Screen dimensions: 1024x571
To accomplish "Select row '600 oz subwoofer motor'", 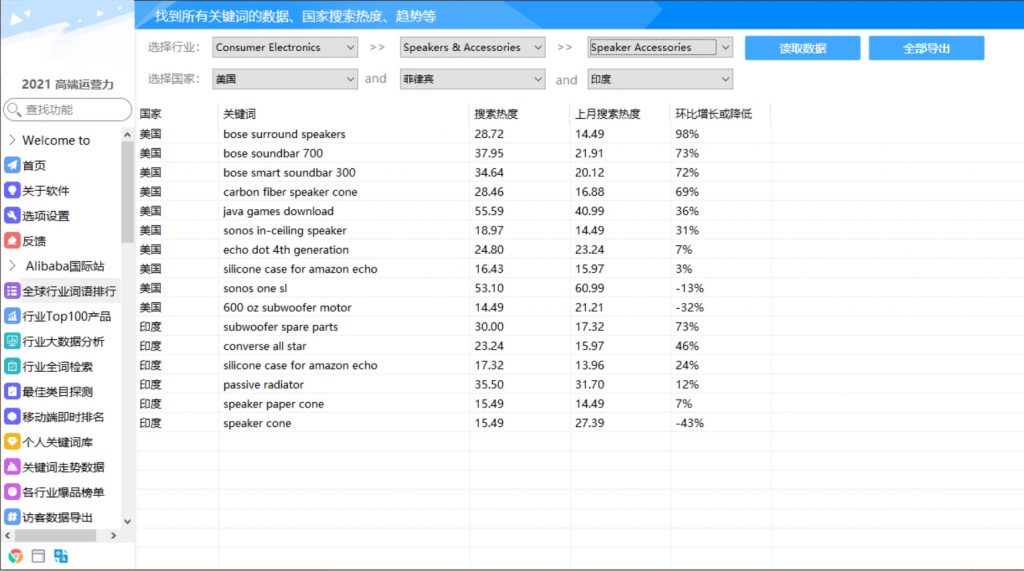I will [454, 307].
